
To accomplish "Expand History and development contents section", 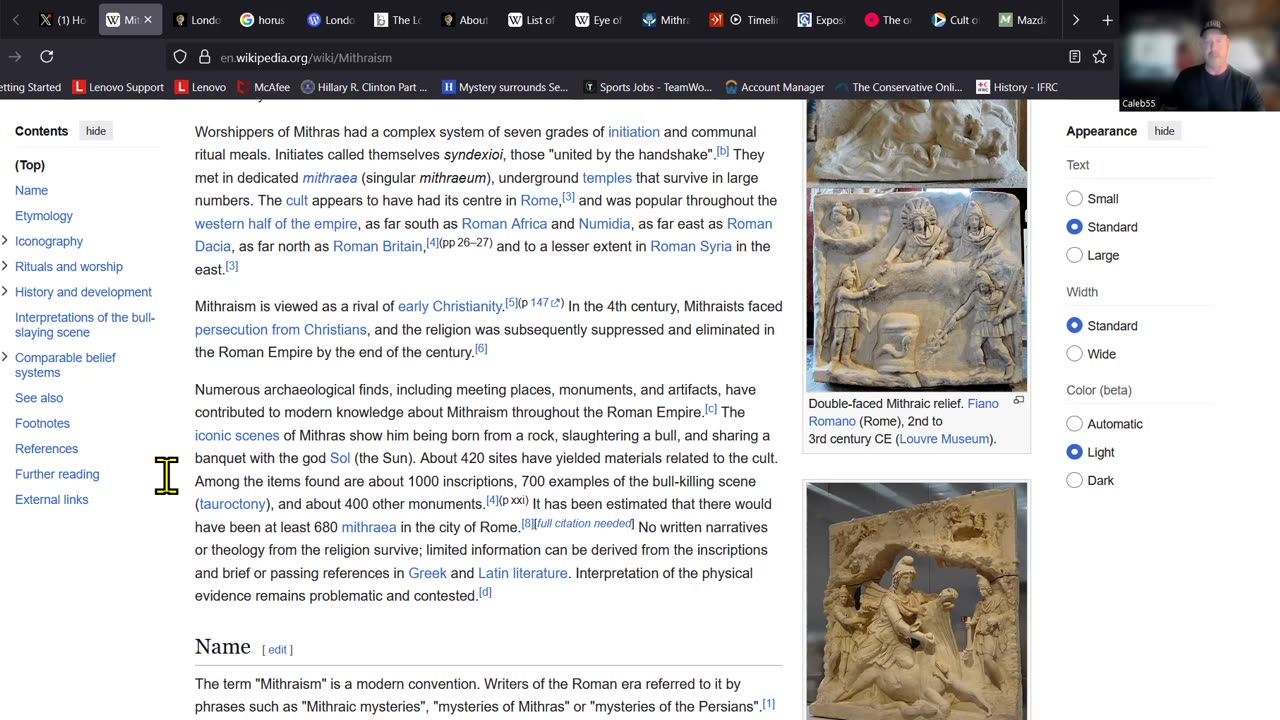I will [5, 292].
